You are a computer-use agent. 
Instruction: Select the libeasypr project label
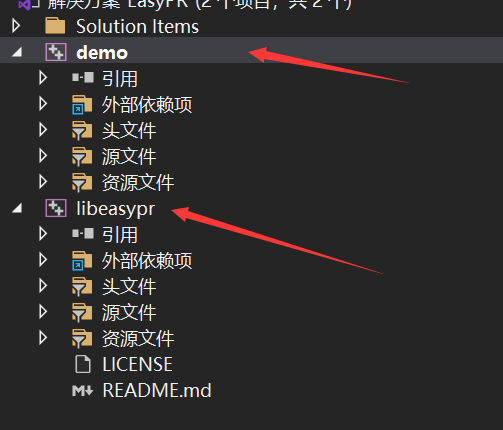pos(115,209)
